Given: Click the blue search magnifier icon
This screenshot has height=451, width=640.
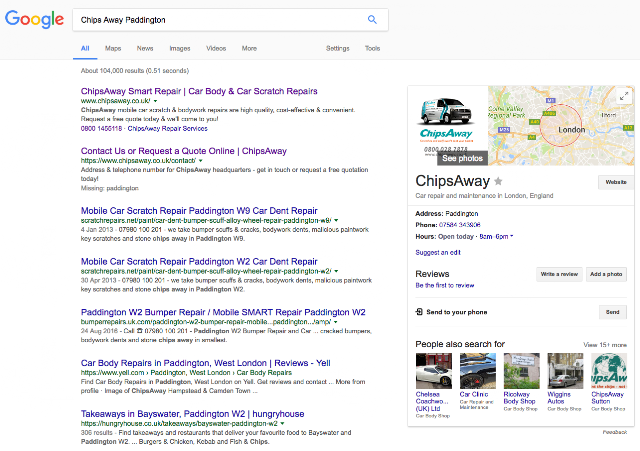Looking at the screenshot, I should click(x=372, y=19).
